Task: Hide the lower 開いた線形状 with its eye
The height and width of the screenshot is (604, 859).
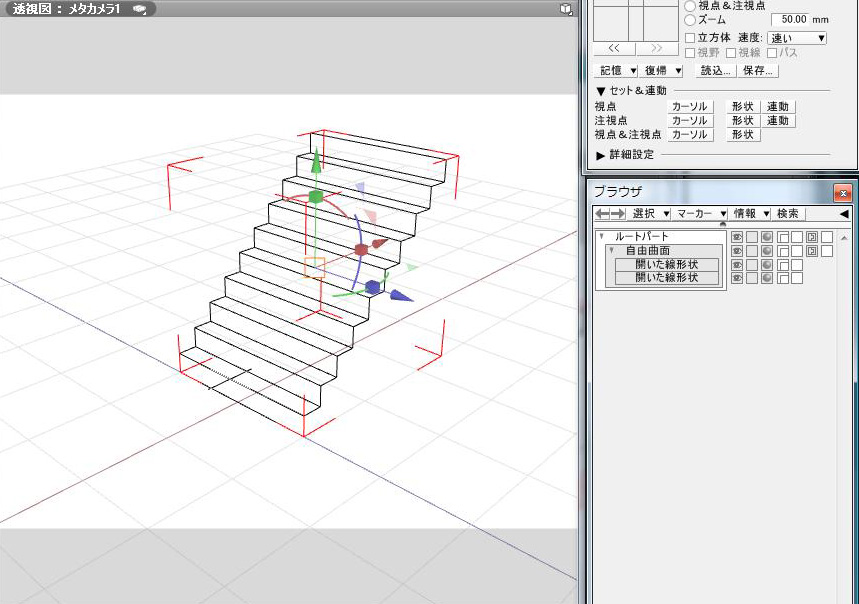Action: coord(737,278)
